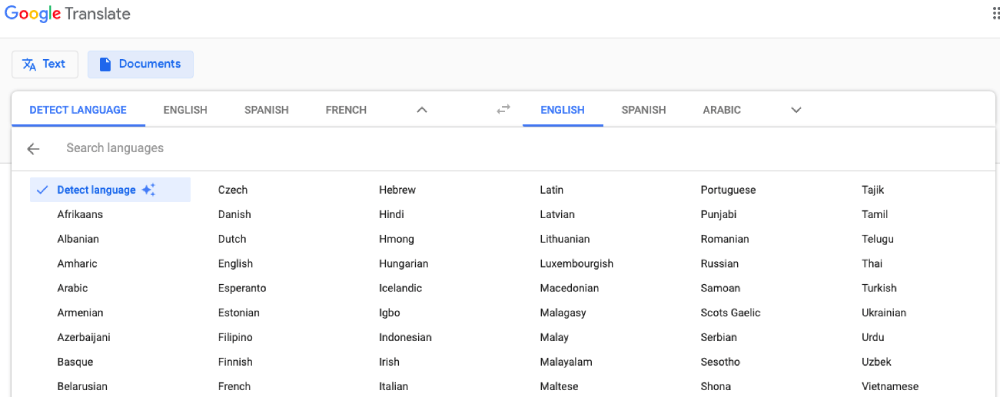Set language to Malayalam
The width and height of the screenshot is (1000, 397).
tap(566, 362)
